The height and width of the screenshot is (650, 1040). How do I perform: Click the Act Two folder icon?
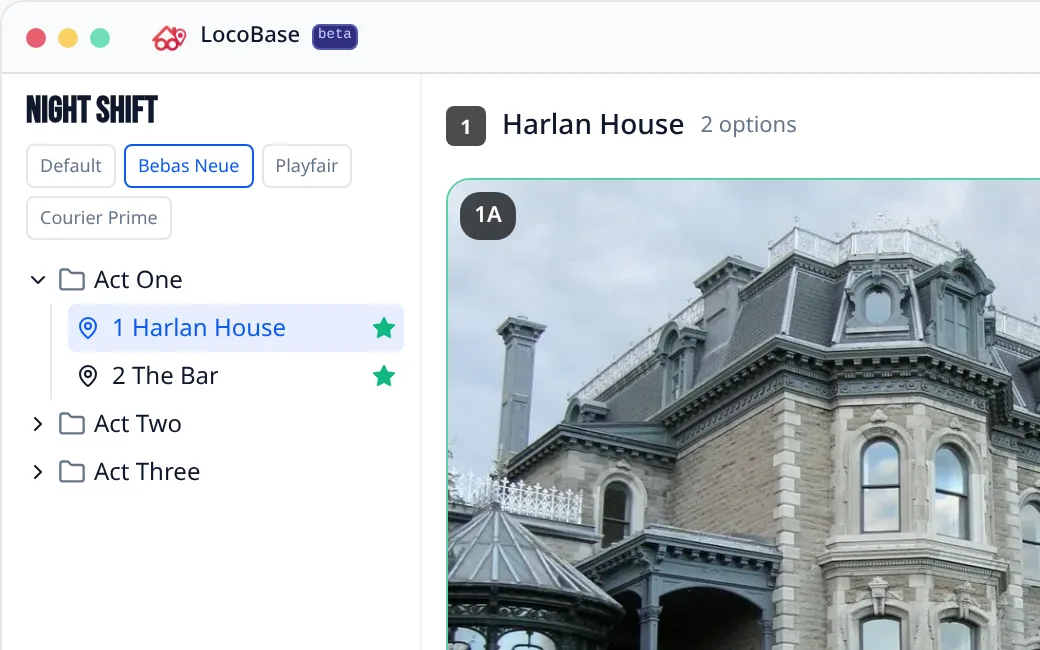[x=72, y=424]
